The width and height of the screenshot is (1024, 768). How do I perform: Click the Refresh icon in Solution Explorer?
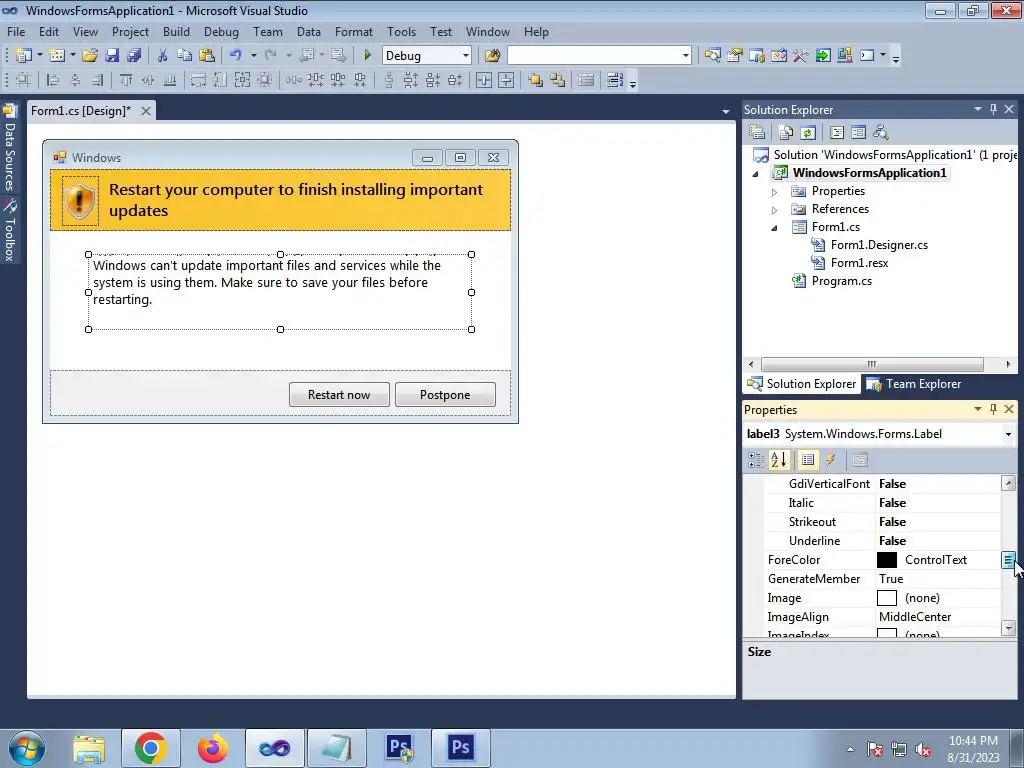click(808, 133)
